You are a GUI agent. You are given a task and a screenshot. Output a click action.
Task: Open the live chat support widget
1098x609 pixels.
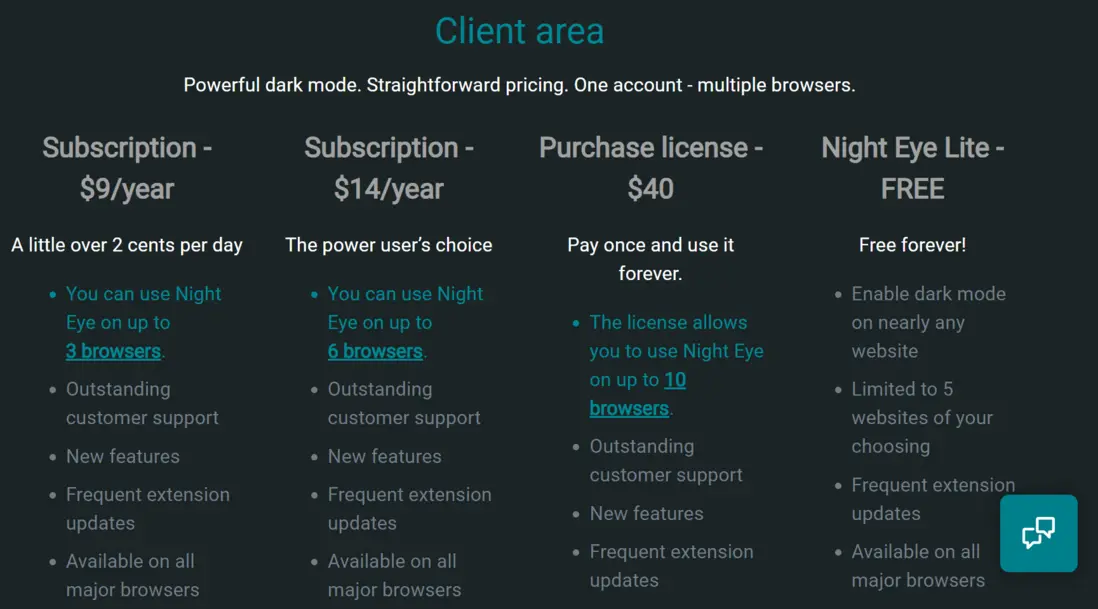(x=1038, y=533)
